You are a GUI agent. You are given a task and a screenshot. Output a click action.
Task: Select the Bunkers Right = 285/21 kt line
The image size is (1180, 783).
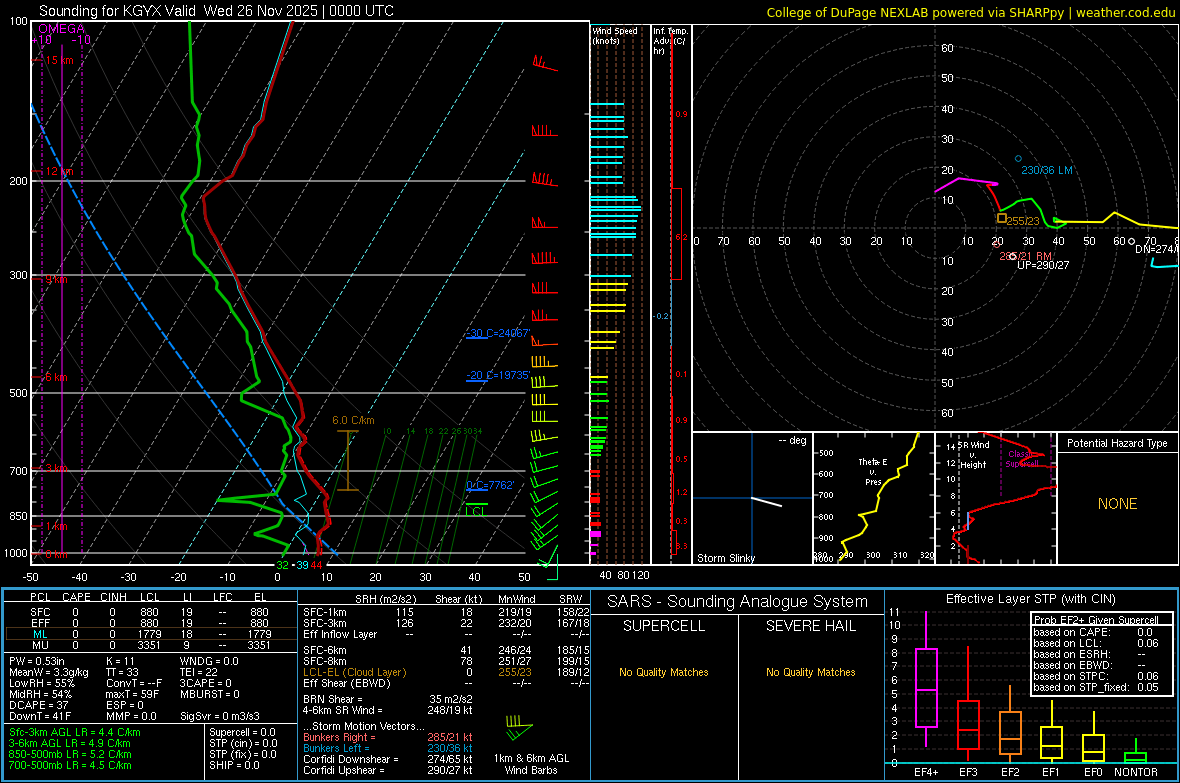coord(388,737)
